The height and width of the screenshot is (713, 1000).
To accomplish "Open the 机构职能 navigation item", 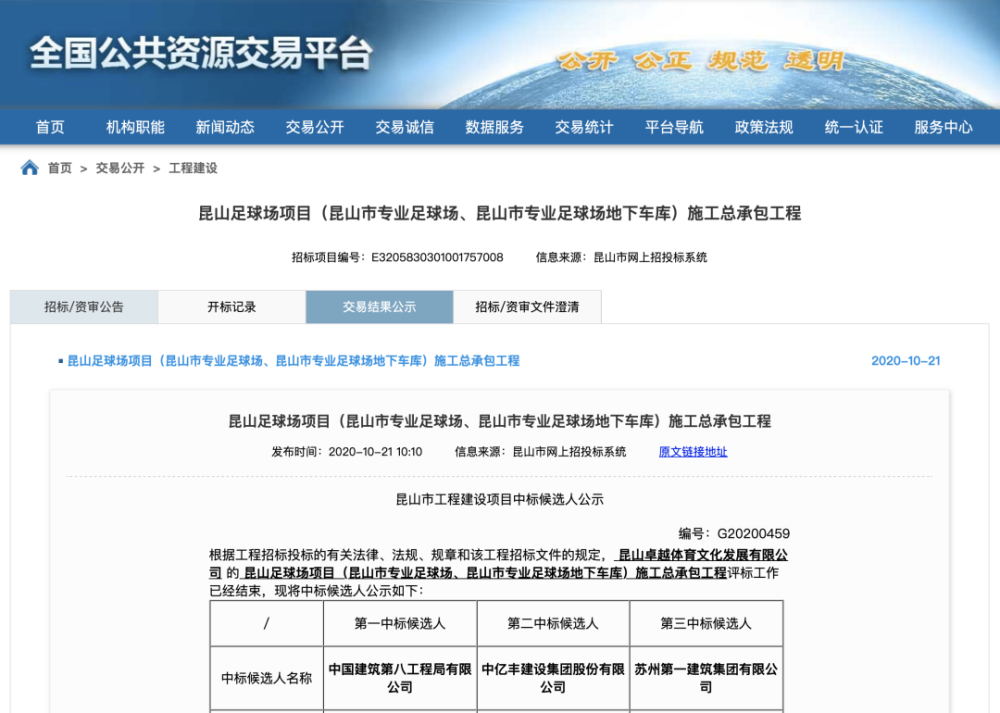I will point(135,128).
